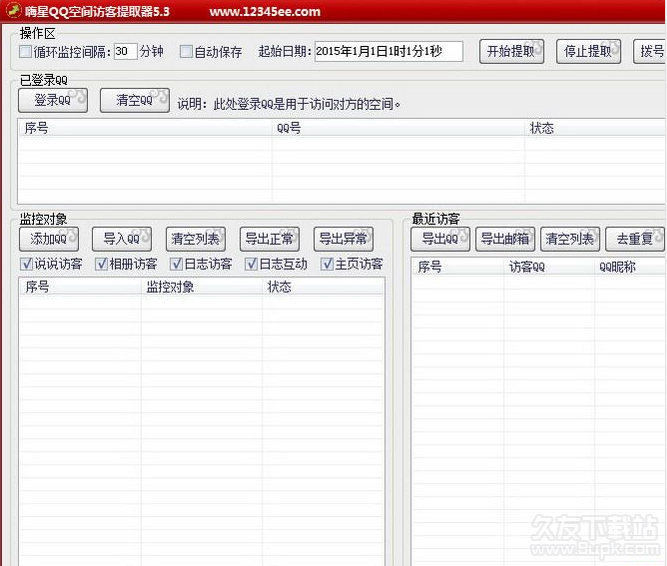667x566 pixels.
Task: Uncheck the 日志互动 checkbox
Action: [x=251, y=264]
